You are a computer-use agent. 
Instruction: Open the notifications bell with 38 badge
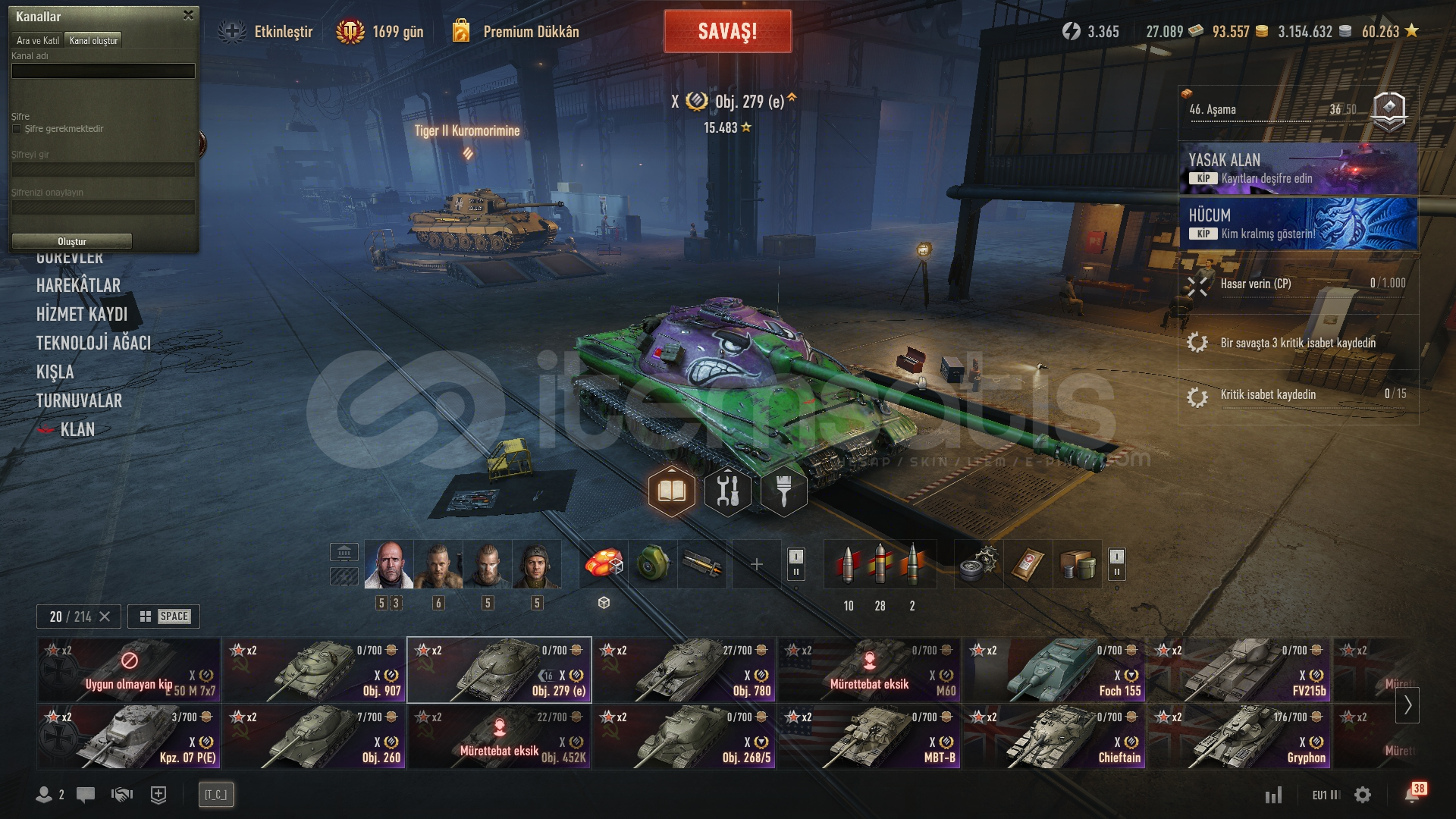coord(1414,793)
